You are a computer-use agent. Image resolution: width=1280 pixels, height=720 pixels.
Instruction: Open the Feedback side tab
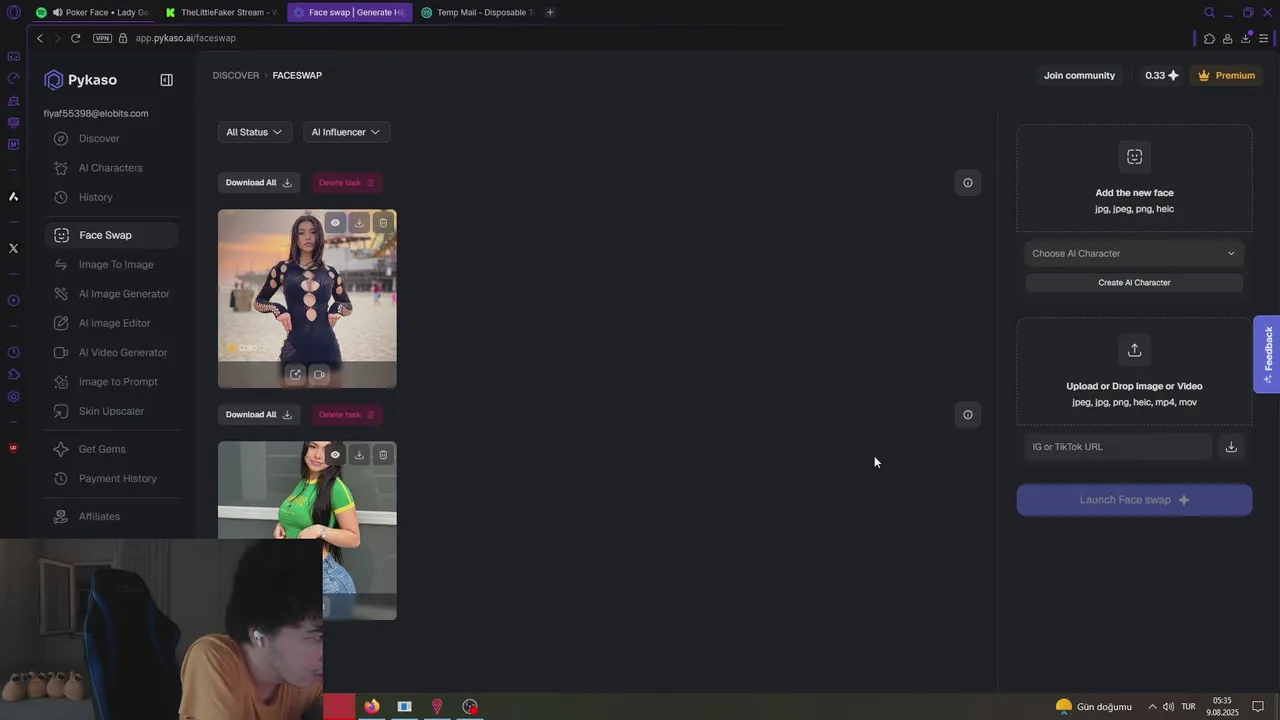point(1267,354)
